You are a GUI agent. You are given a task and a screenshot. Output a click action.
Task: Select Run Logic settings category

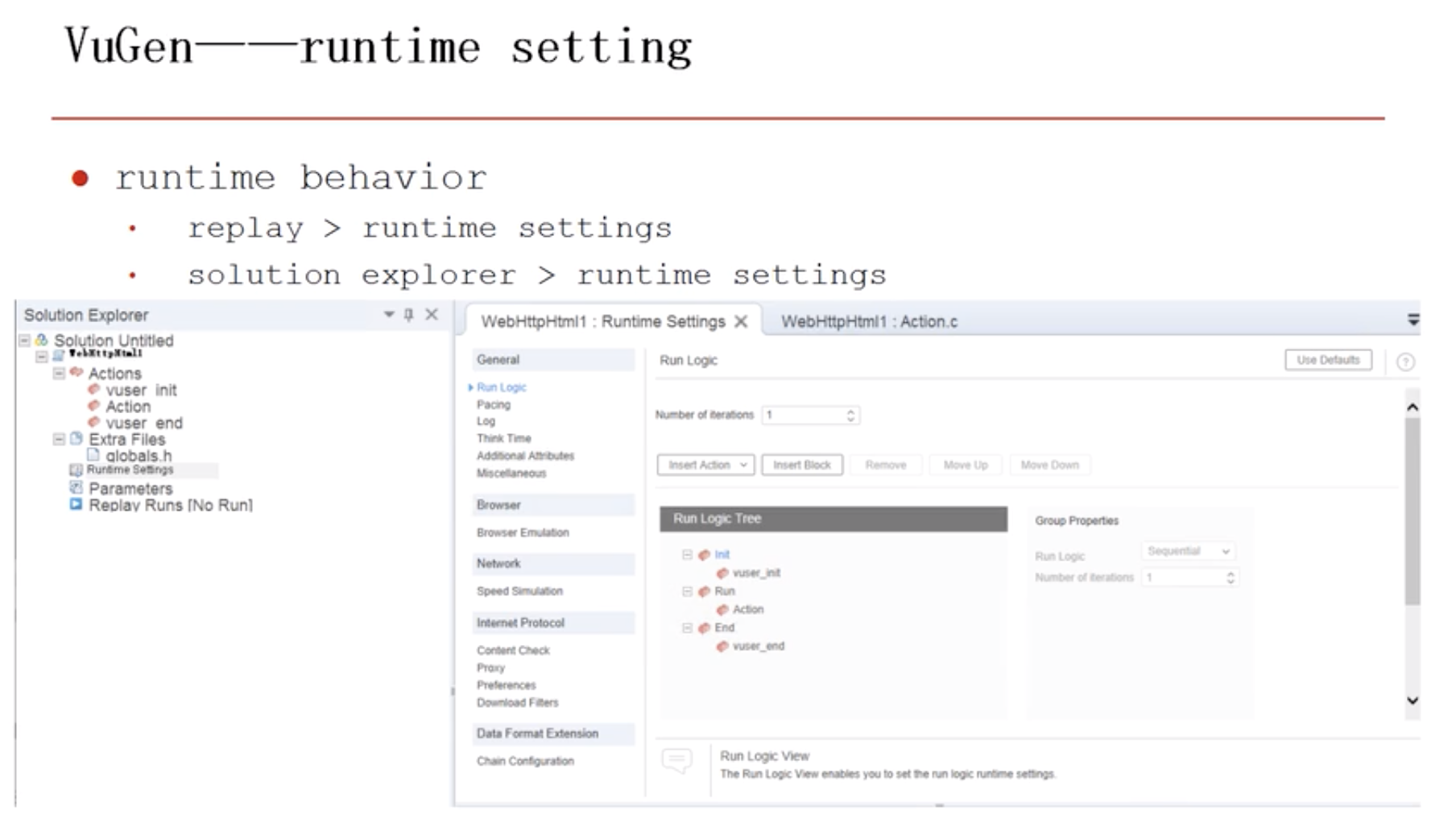pyautogui.click(x=501, y=387)
